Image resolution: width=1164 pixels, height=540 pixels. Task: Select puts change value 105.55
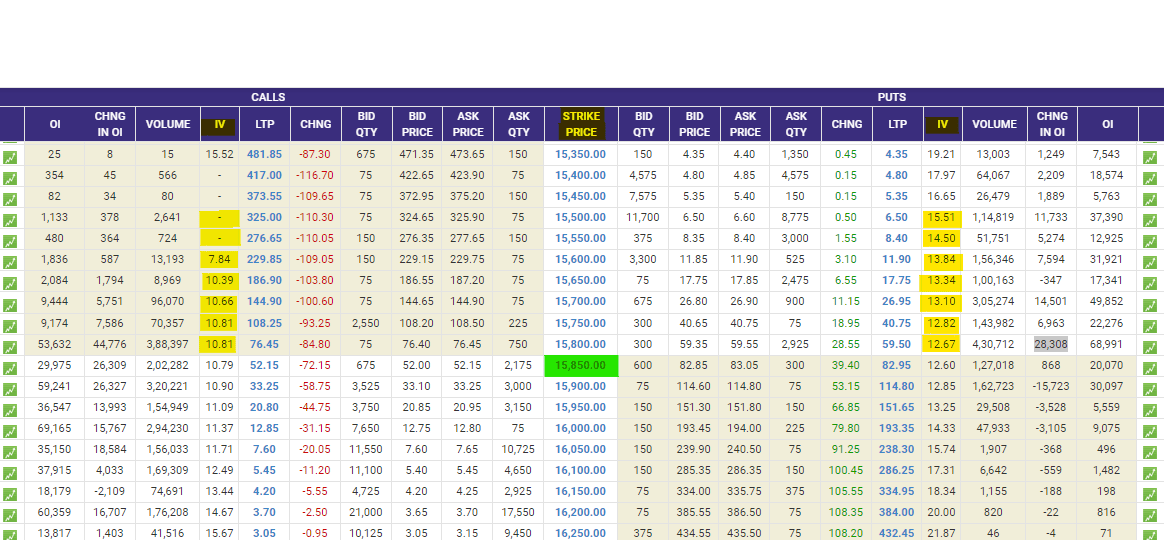click(x=846, y=492)
